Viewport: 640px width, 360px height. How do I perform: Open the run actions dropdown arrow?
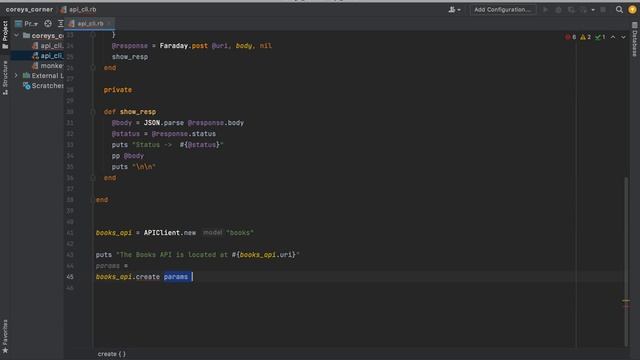pyautogui.click(x=593, y=9)
